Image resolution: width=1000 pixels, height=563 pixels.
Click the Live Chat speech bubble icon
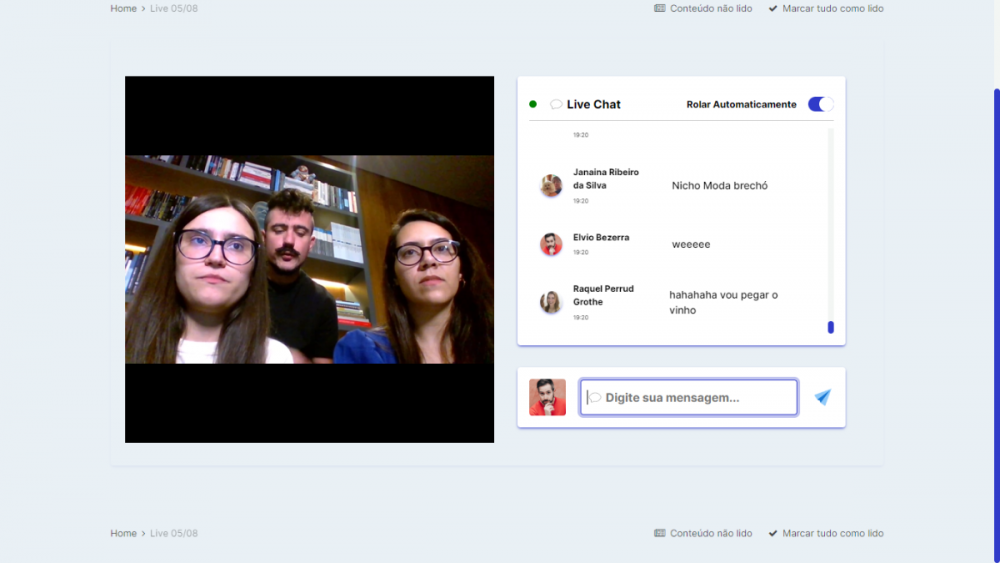(x=556, y=104)
